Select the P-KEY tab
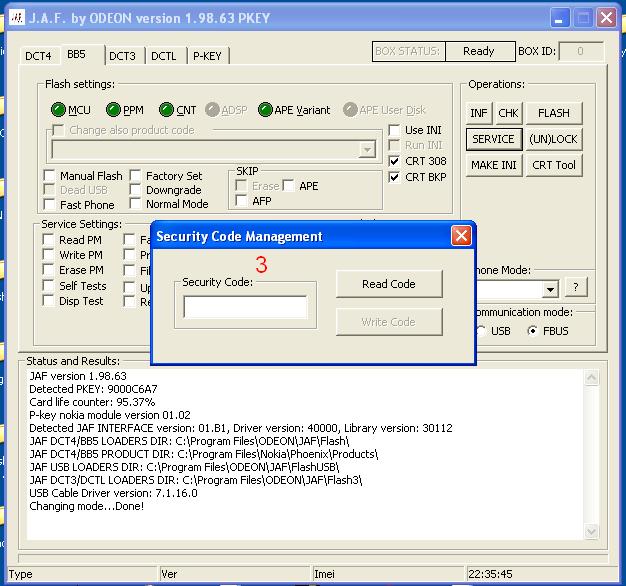 click(207, 56)
